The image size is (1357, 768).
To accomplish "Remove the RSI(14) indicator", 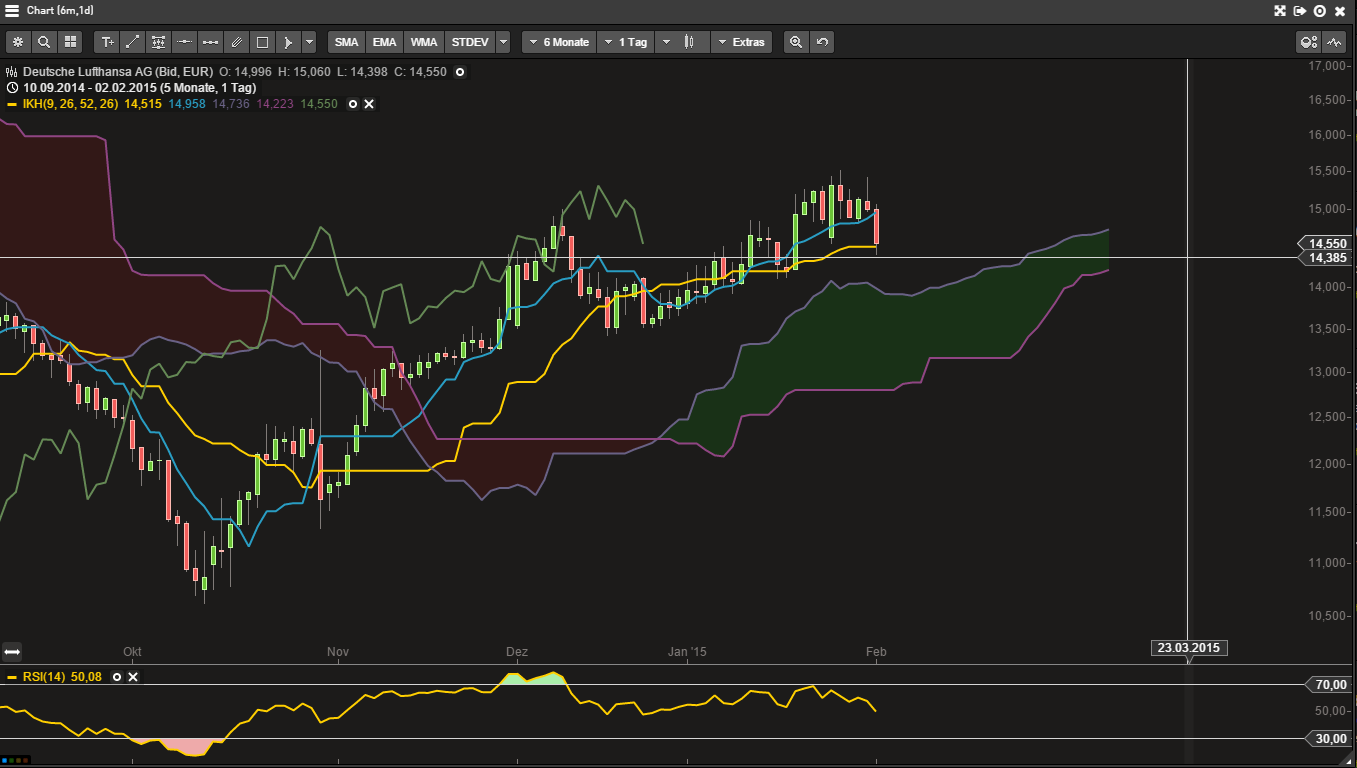I will tap(133, 677).
